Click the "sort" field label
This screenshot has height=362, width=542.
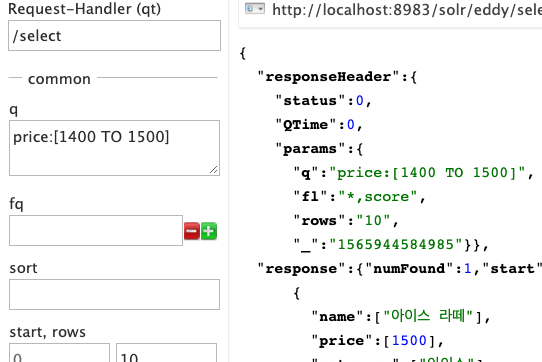(23, 268)
